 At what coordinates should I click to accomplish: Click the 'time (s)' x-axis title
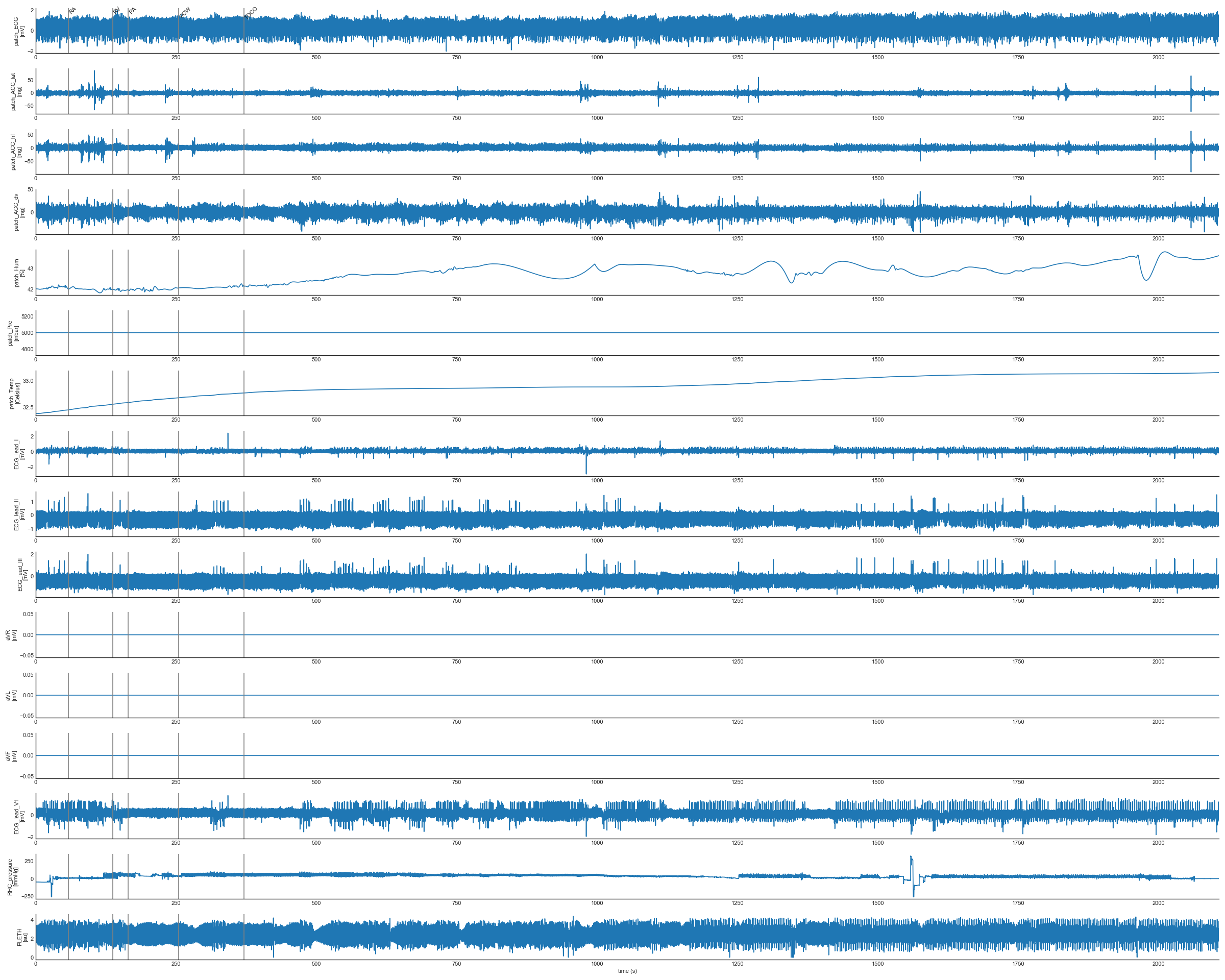tap(627, 971)
